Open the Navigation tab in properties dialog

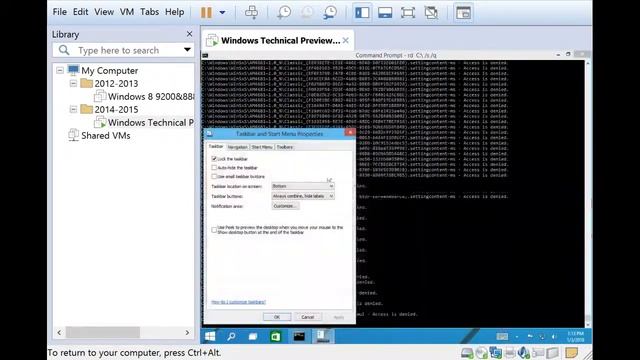coord(238,147)
